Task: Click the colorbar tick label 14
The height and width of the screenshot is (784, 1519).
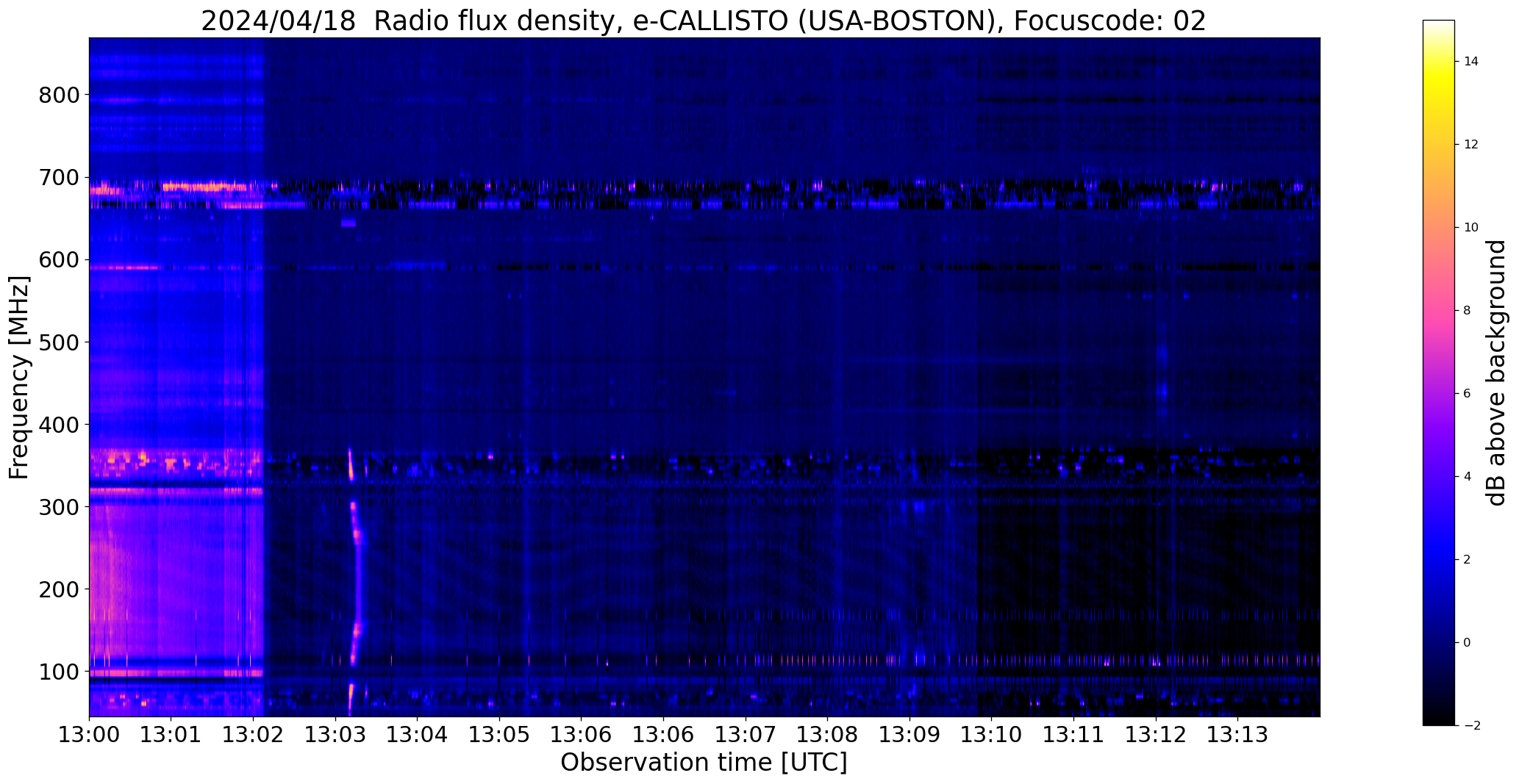Action: coord(1471,62)
